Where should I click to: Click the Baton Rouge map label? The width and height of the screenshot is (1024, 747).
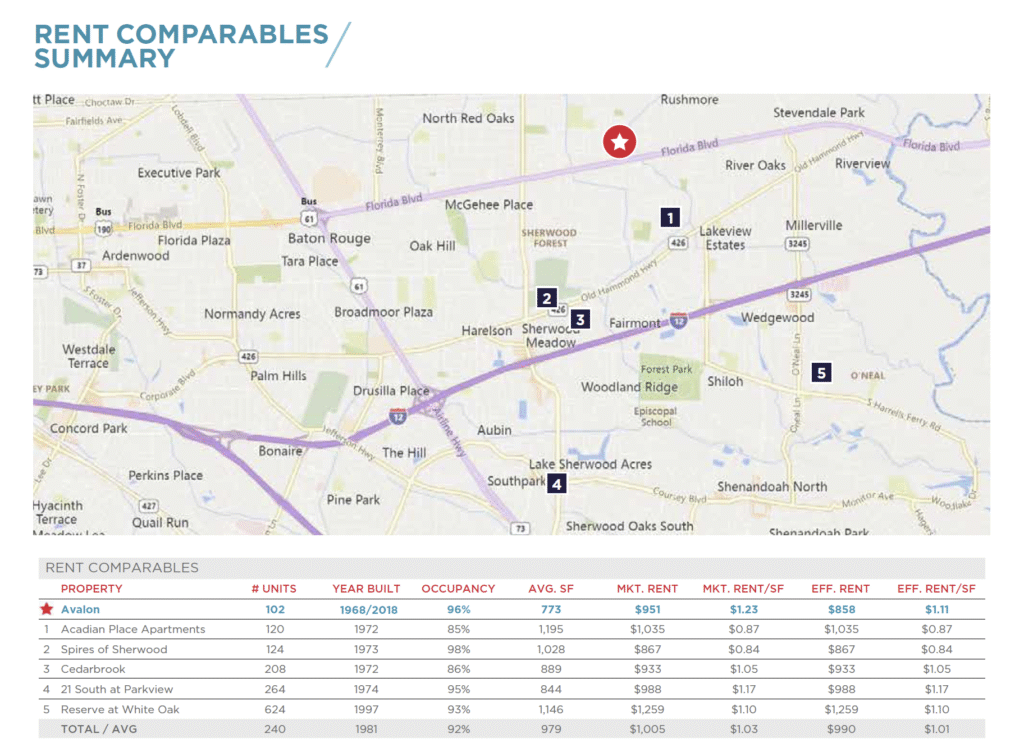click(329, 238)
